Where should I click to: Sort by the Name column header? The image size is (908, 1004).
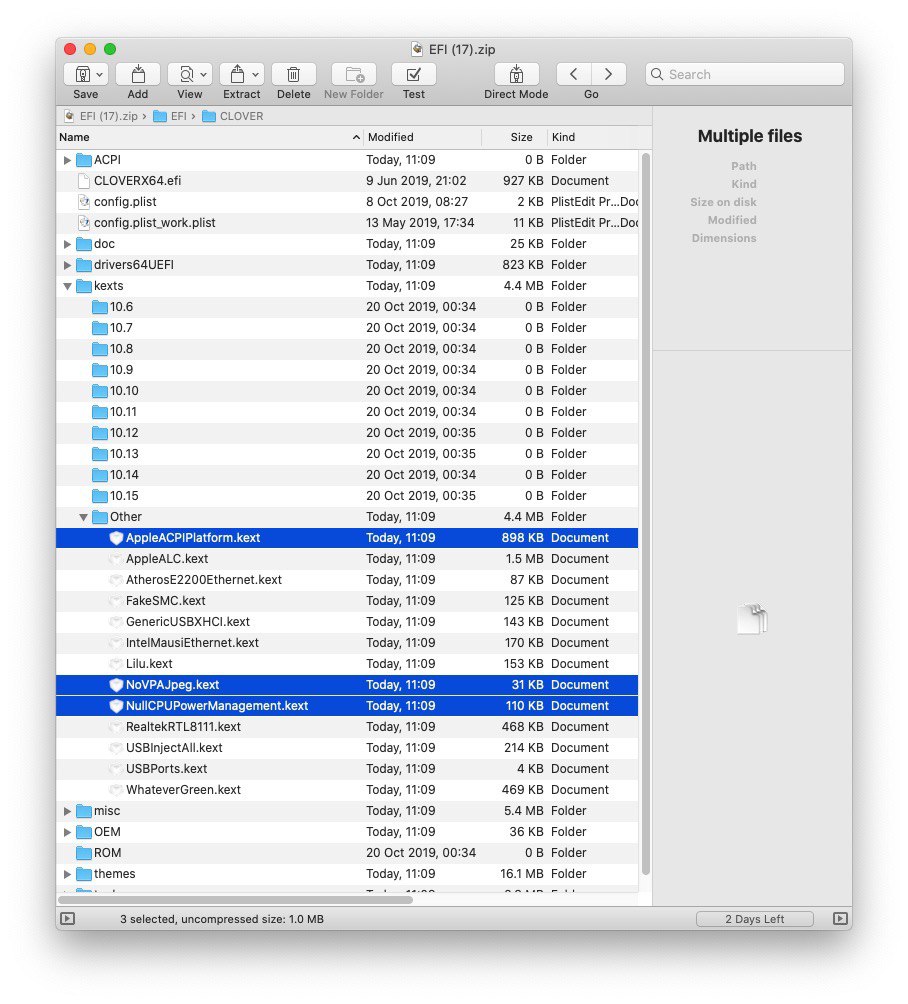209,137
